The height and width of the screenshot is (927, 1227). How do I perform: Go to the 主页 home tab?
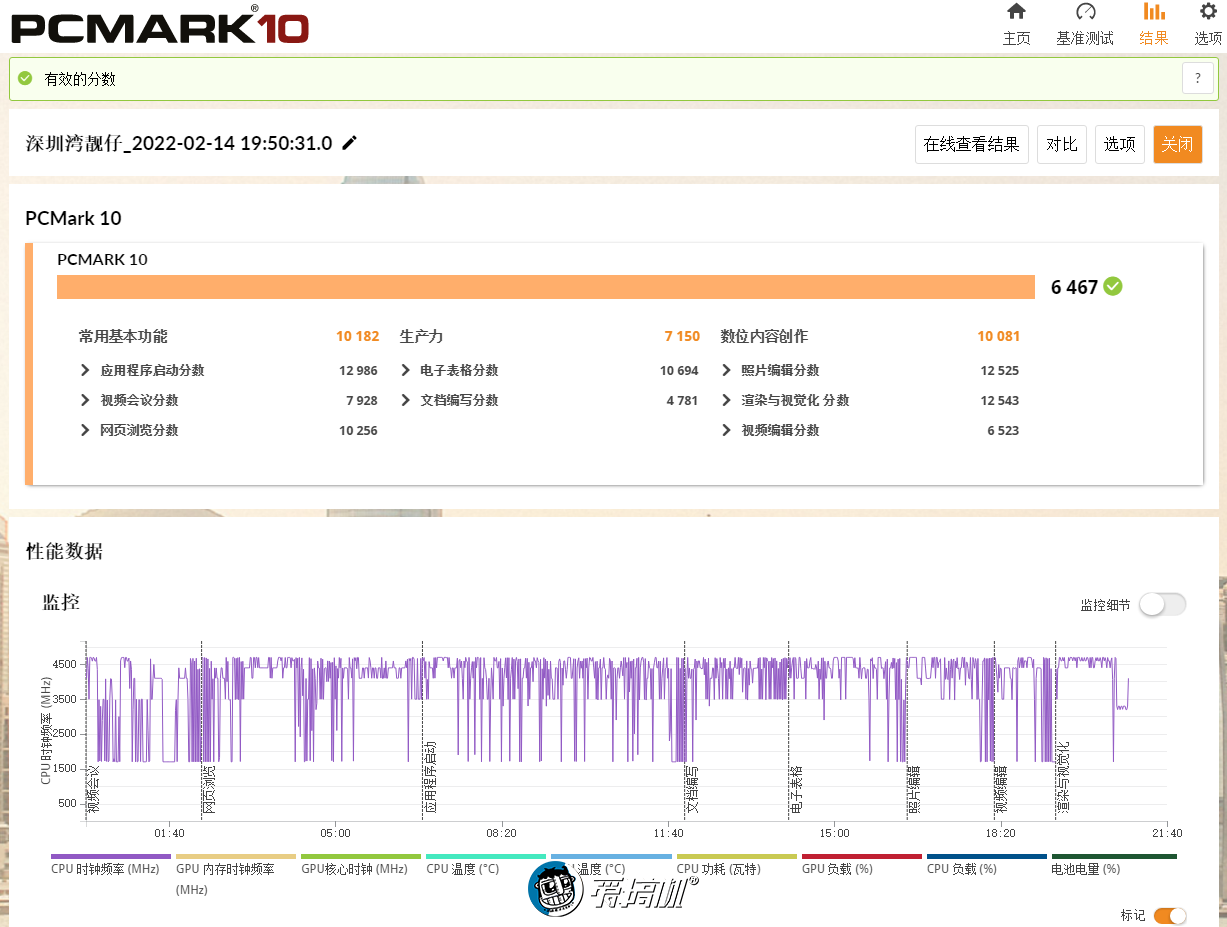pos(1016,25)
